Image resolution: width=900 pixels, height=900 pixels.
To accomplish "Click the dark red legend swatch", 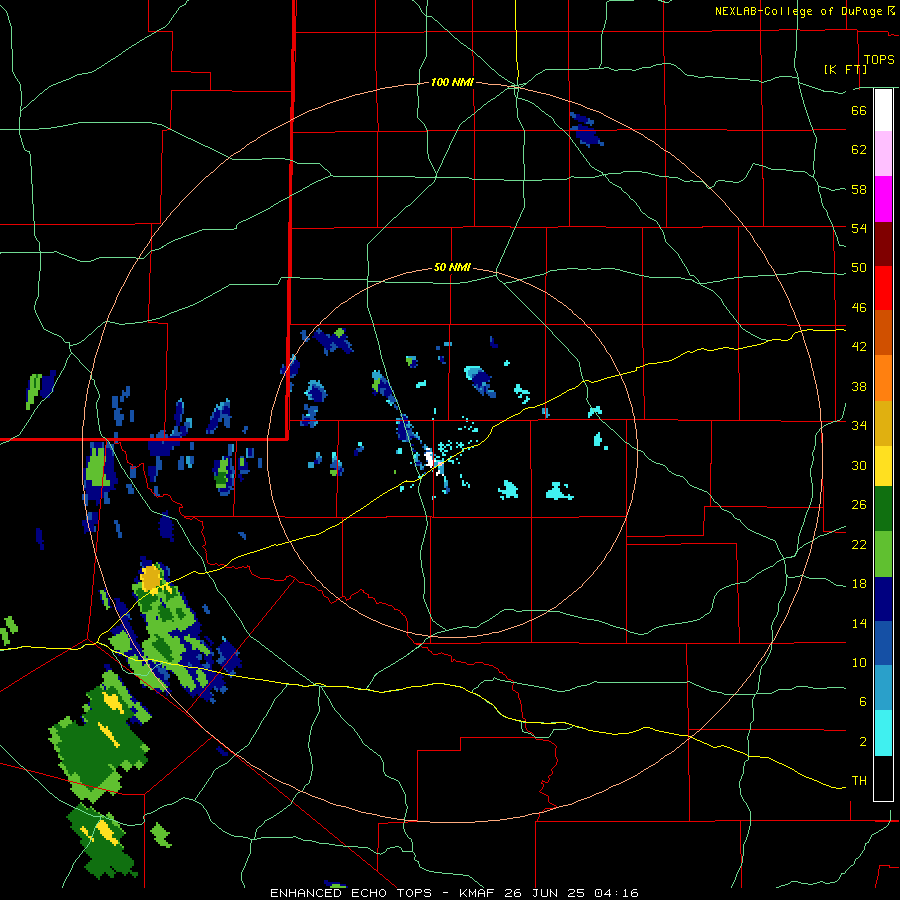I will tap(883, 244).
